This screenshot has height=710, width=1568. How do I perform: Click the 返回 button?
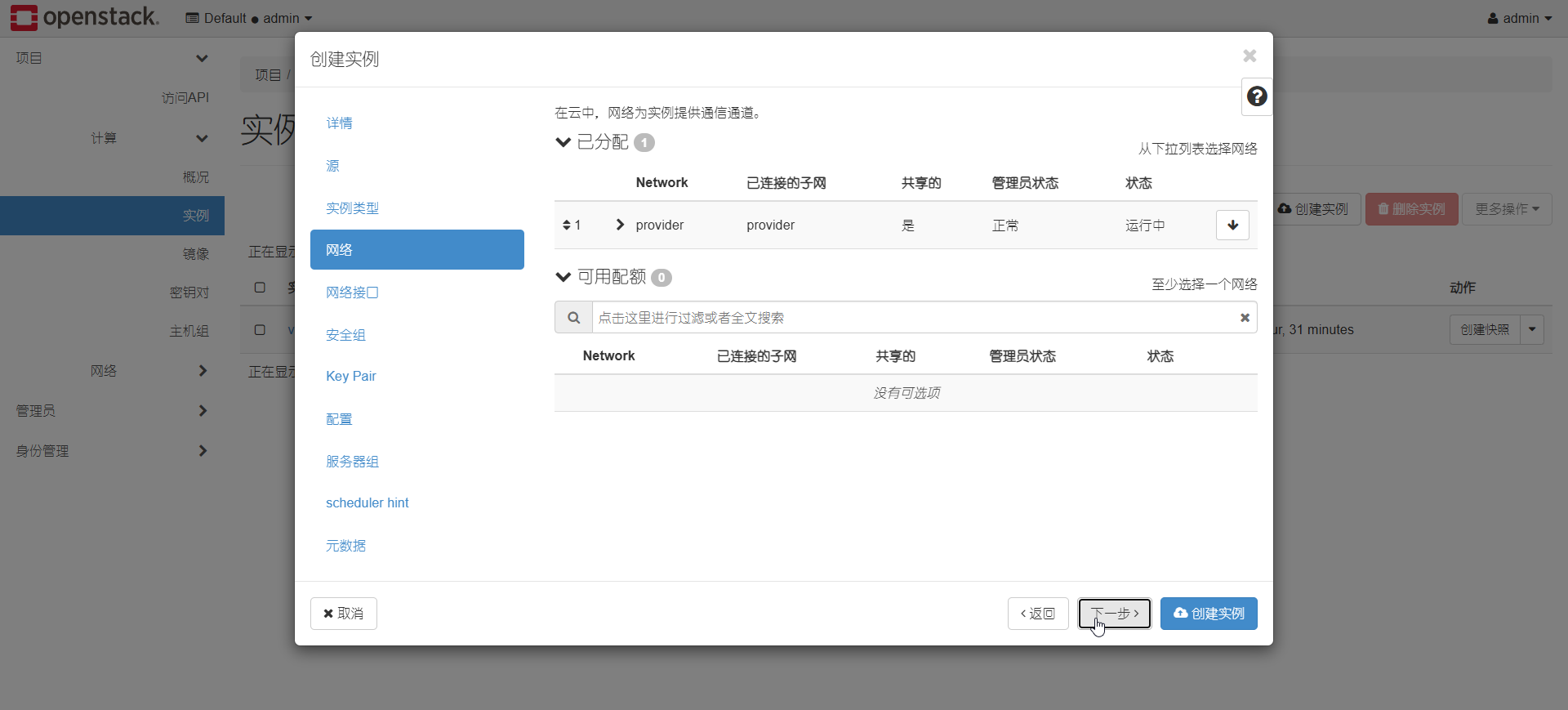tap(1038, 613)
